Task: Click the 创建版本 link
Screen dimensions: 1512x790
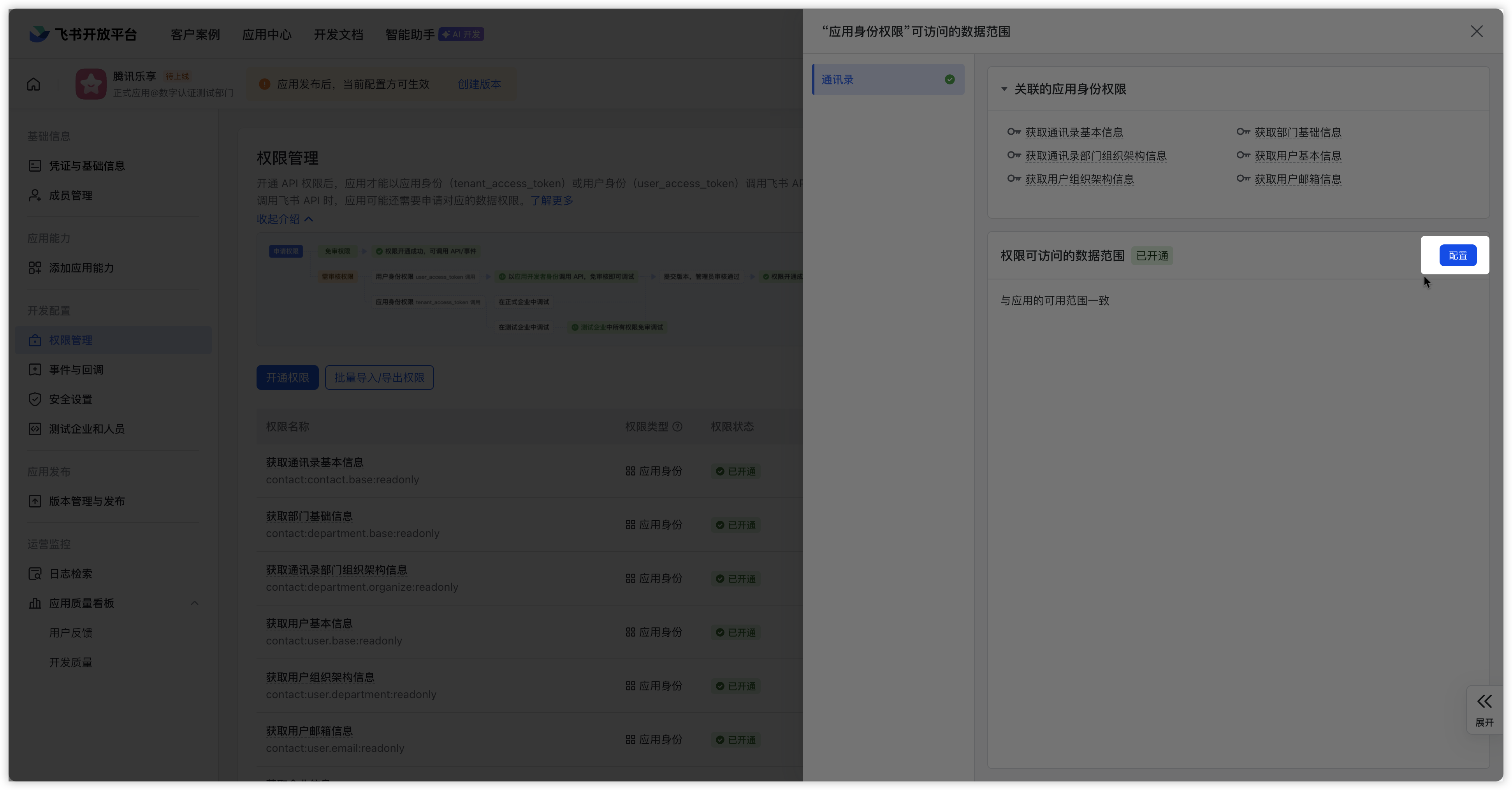Action: click(479, 84)
